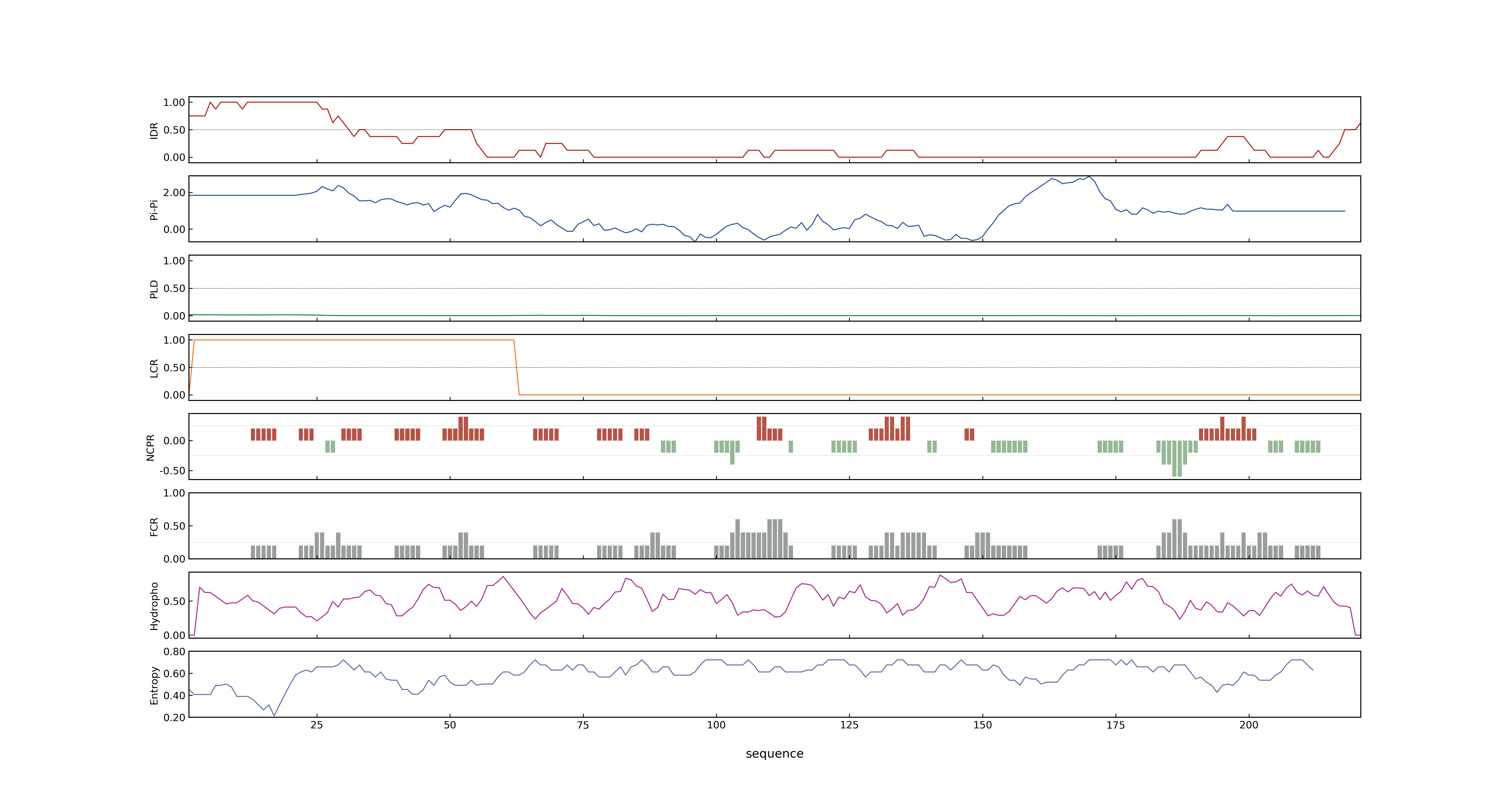This screenshot has width=1512, height=806.
Task: Click the 0.80 tick on Entropy axis
Action: [x=174, y=651]
